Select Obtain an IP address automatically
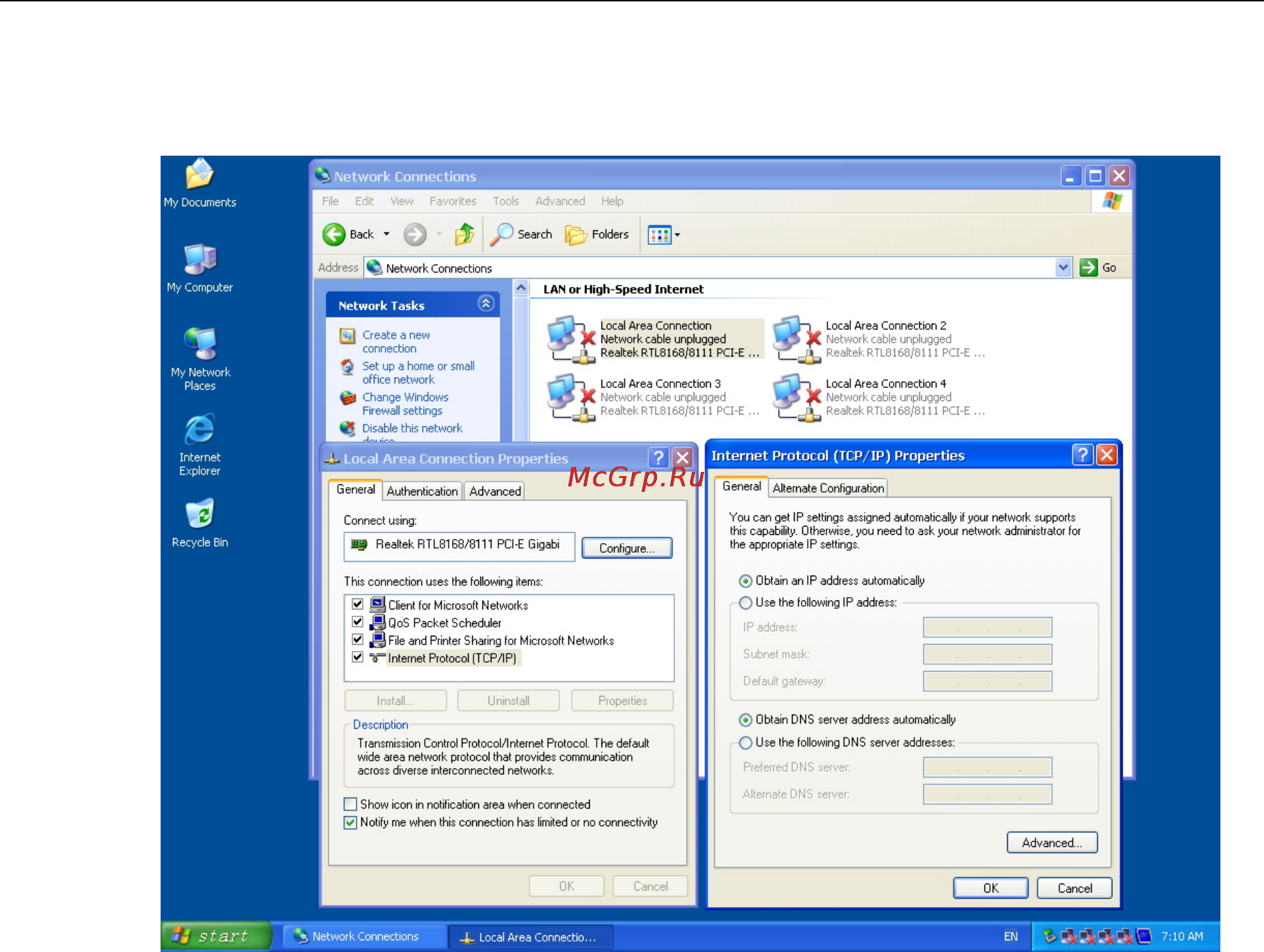Screen dimensions: 1264x952 [x=746, y=581]
